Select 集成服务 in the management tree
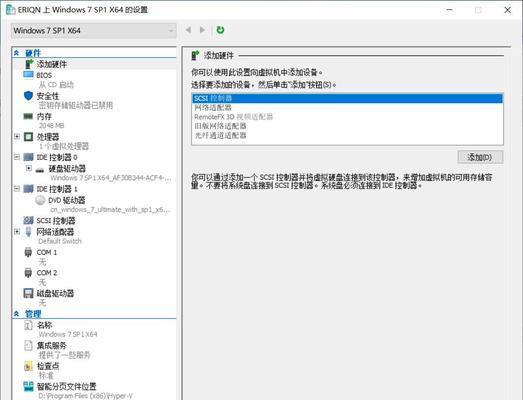This screenshot has height=400, width=523. 51,346
